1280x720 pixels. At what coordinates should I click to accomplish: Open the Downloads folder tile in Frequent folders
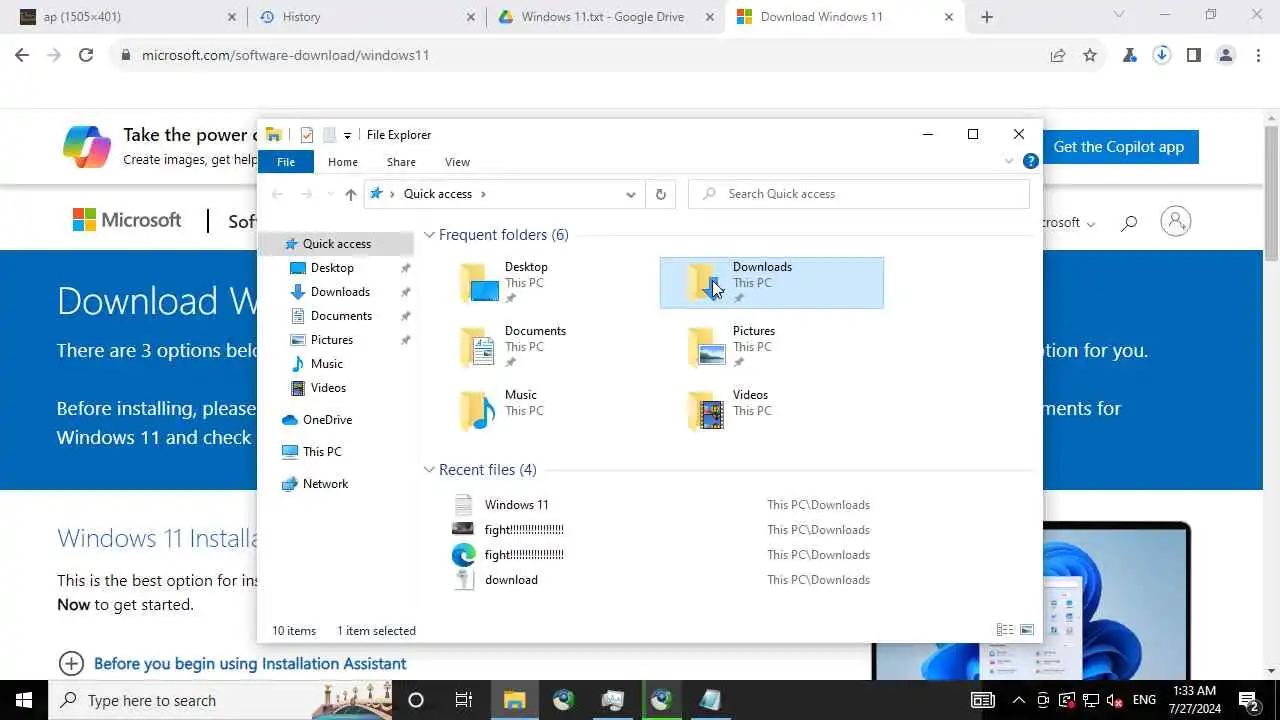[771, 283]
